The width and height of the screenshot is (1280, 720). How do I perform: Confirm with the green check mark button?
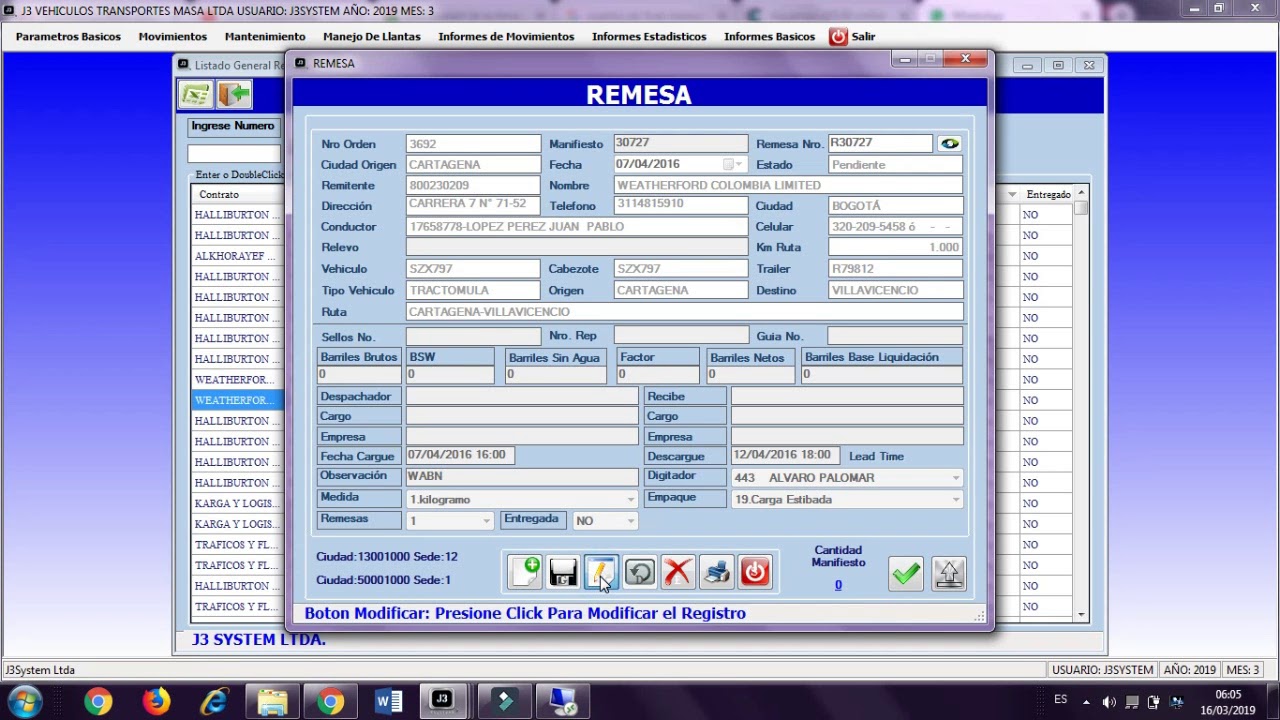[x=906, y=573]
